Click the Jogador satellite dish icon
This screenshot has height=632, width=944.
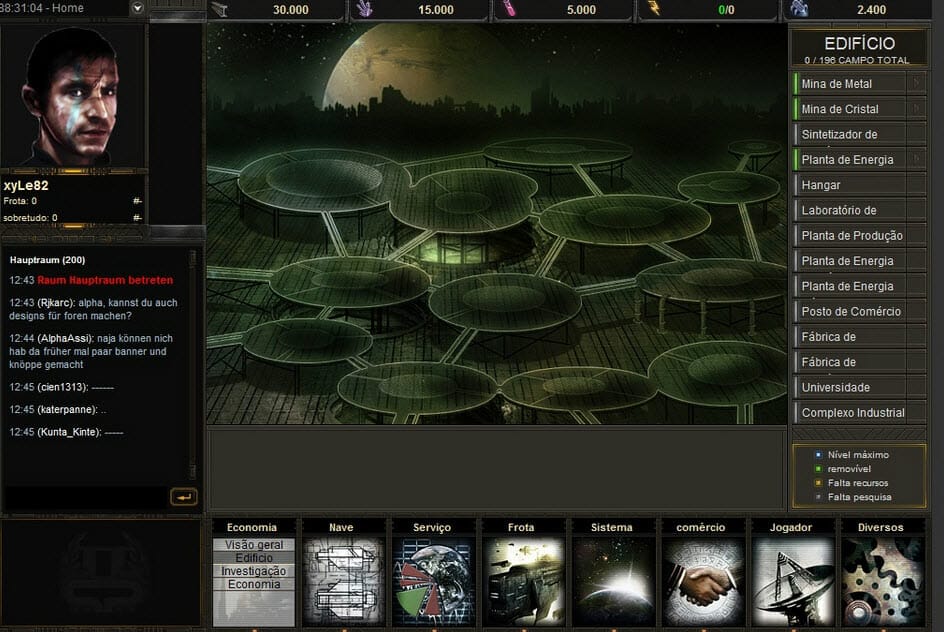(x=791, y=582)
